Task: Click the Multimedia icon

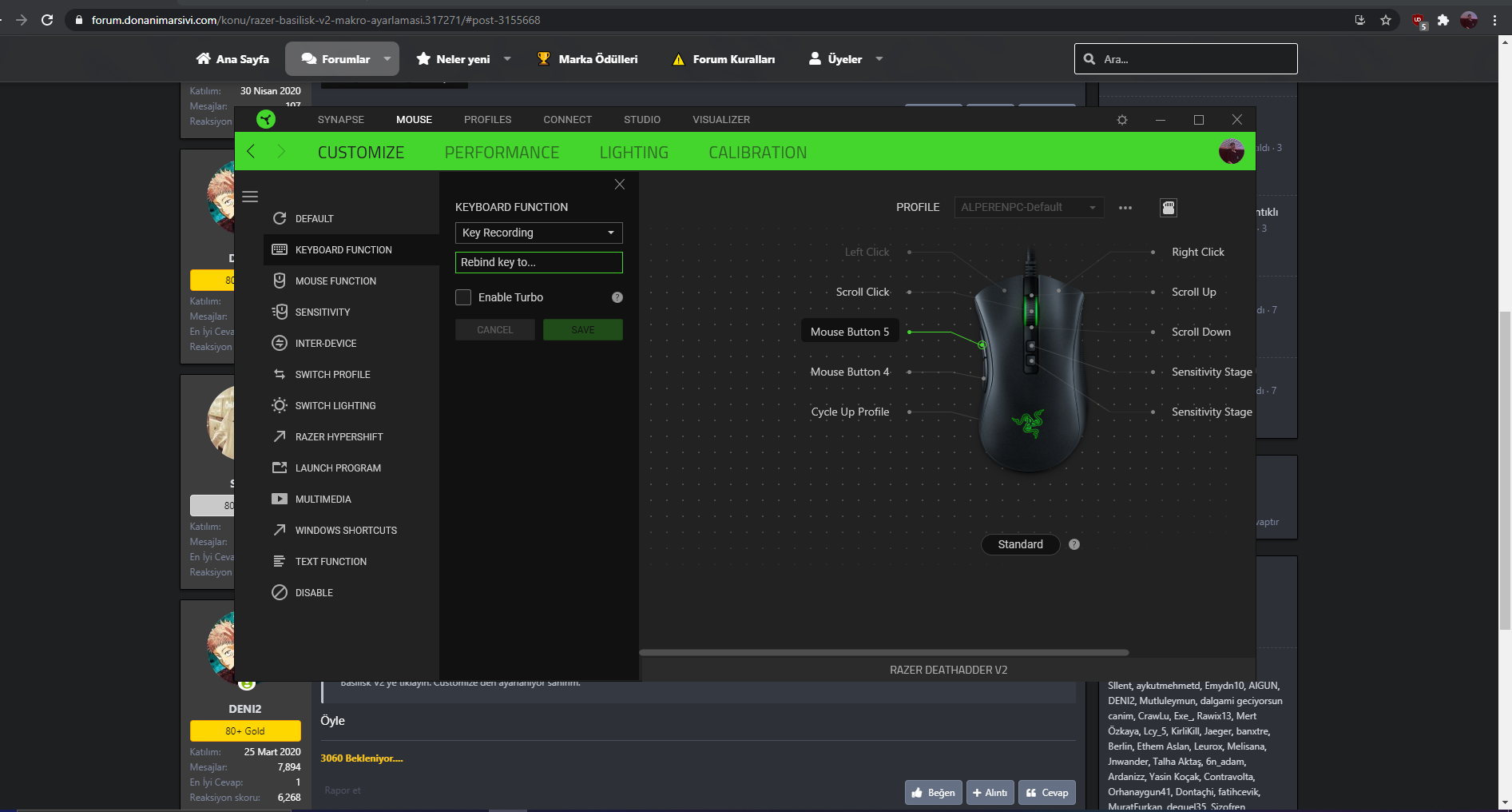Action: 280,499
